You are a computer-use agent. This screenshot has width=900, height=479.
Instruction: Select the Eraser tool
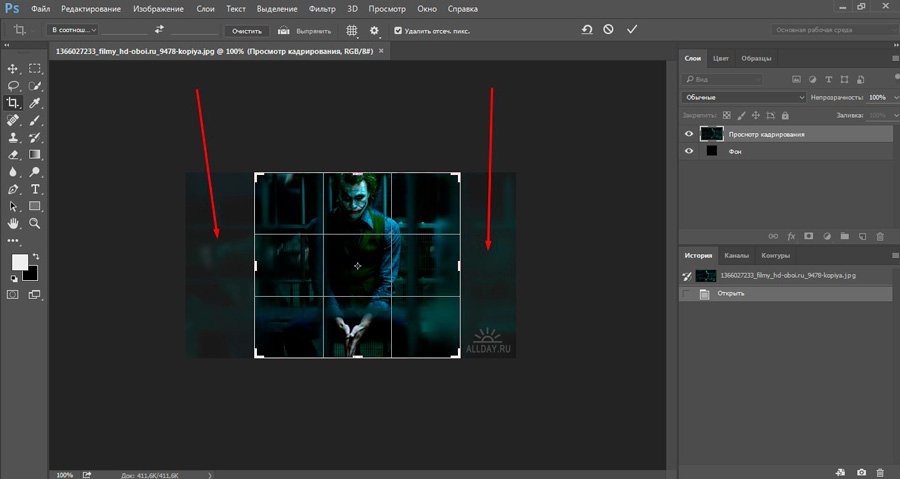pyautogui.click(x=12, y=155)
